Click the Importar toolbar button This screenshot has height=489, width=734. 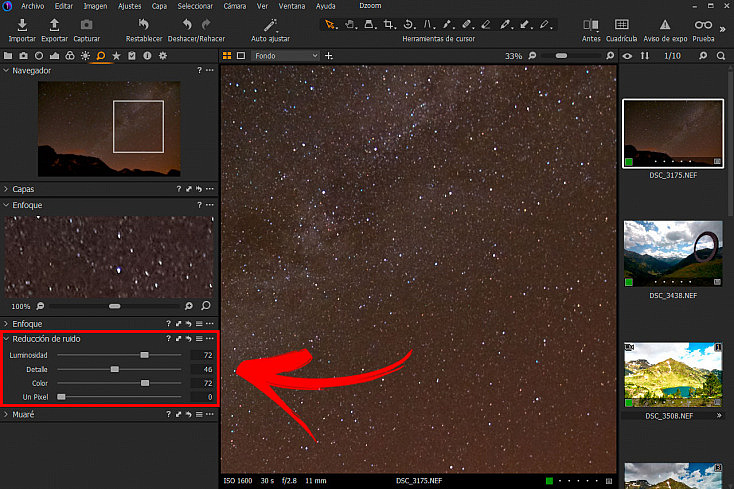pyautogui.click(x=22, y=30)
